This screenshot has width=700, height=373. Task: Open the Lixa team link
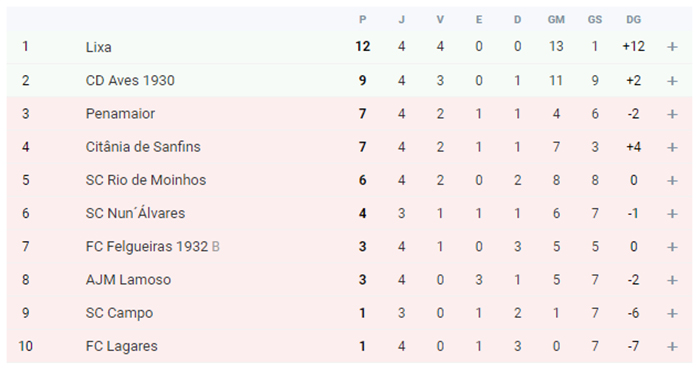point(98,47)
